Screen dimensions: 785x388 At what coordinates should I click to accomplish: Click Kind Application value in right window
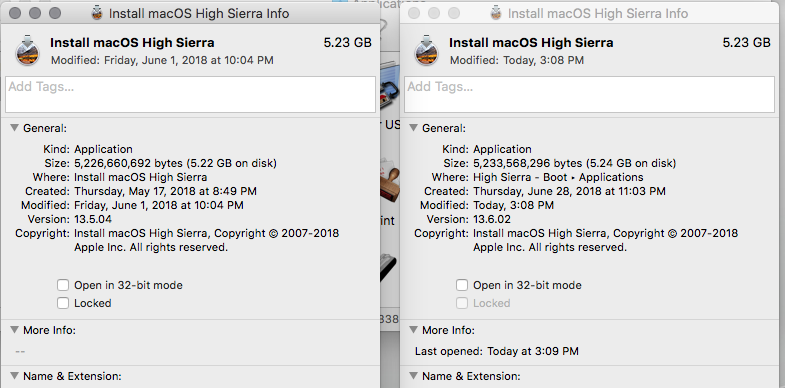point(502,149)
